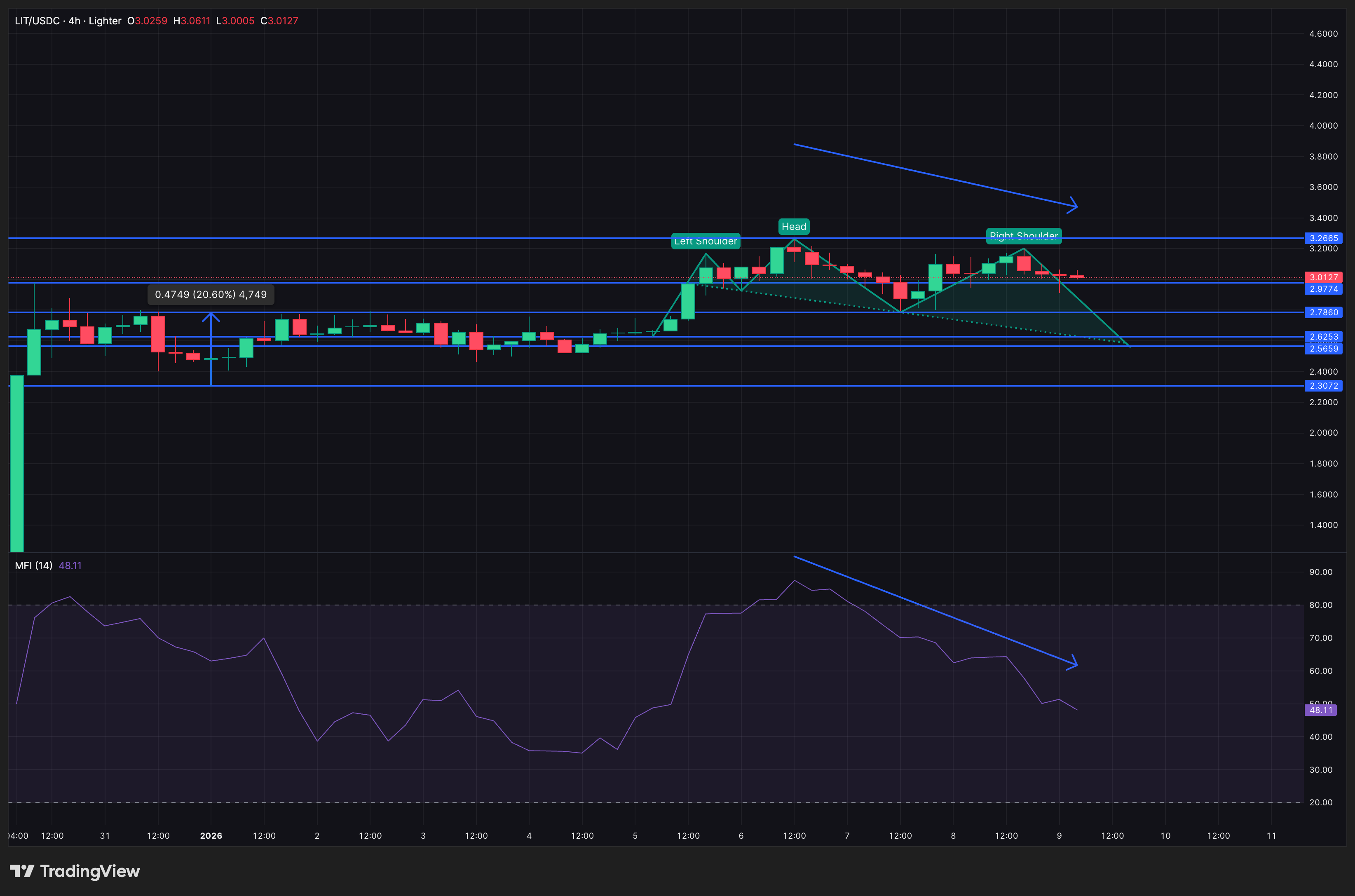Image resolution: width=1355 pixels, height=896 pixels.
Task: Click the TradingView wordmark text
Action: tap(90, 871)
